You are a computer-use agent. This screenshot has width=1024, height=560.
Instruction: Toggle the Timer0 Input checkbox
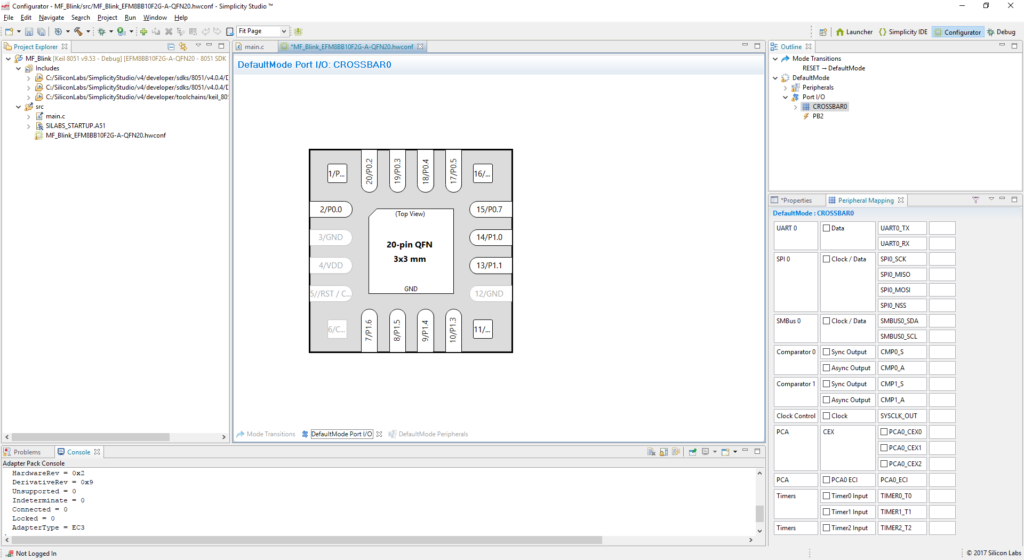point(826,496)
